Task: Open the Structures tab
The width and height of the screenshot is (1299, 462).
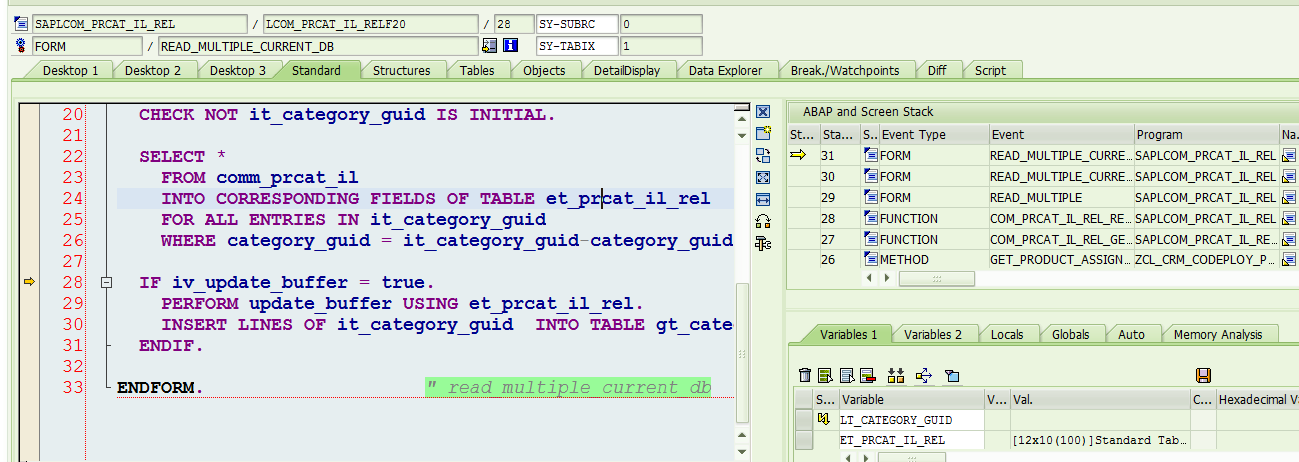Action: (x=401, y=70)
